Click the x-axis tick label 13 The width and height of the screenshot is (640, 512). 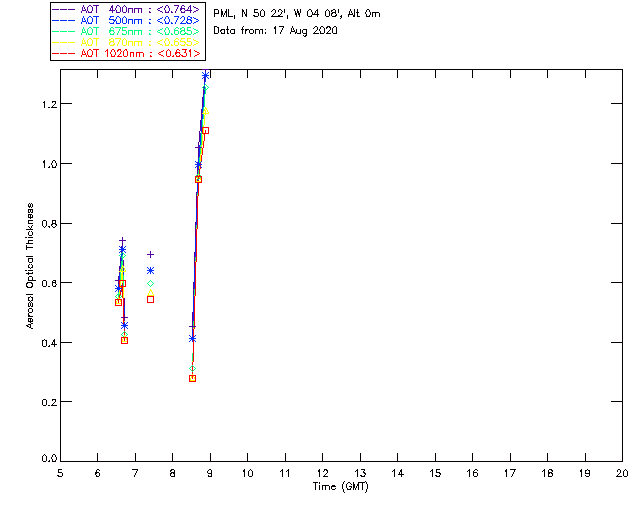click(x=360, y=473)
